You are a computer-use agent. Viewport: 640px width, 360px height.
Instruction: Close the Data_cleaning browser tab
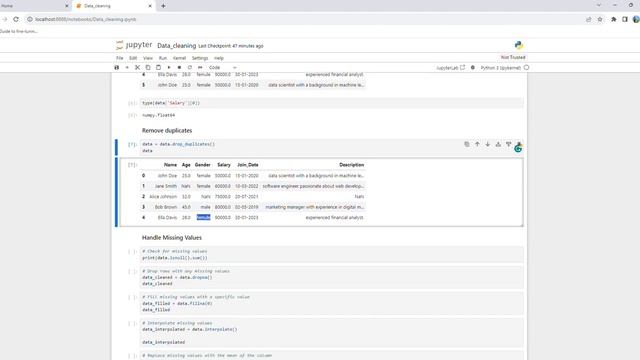tap(150, 6)
